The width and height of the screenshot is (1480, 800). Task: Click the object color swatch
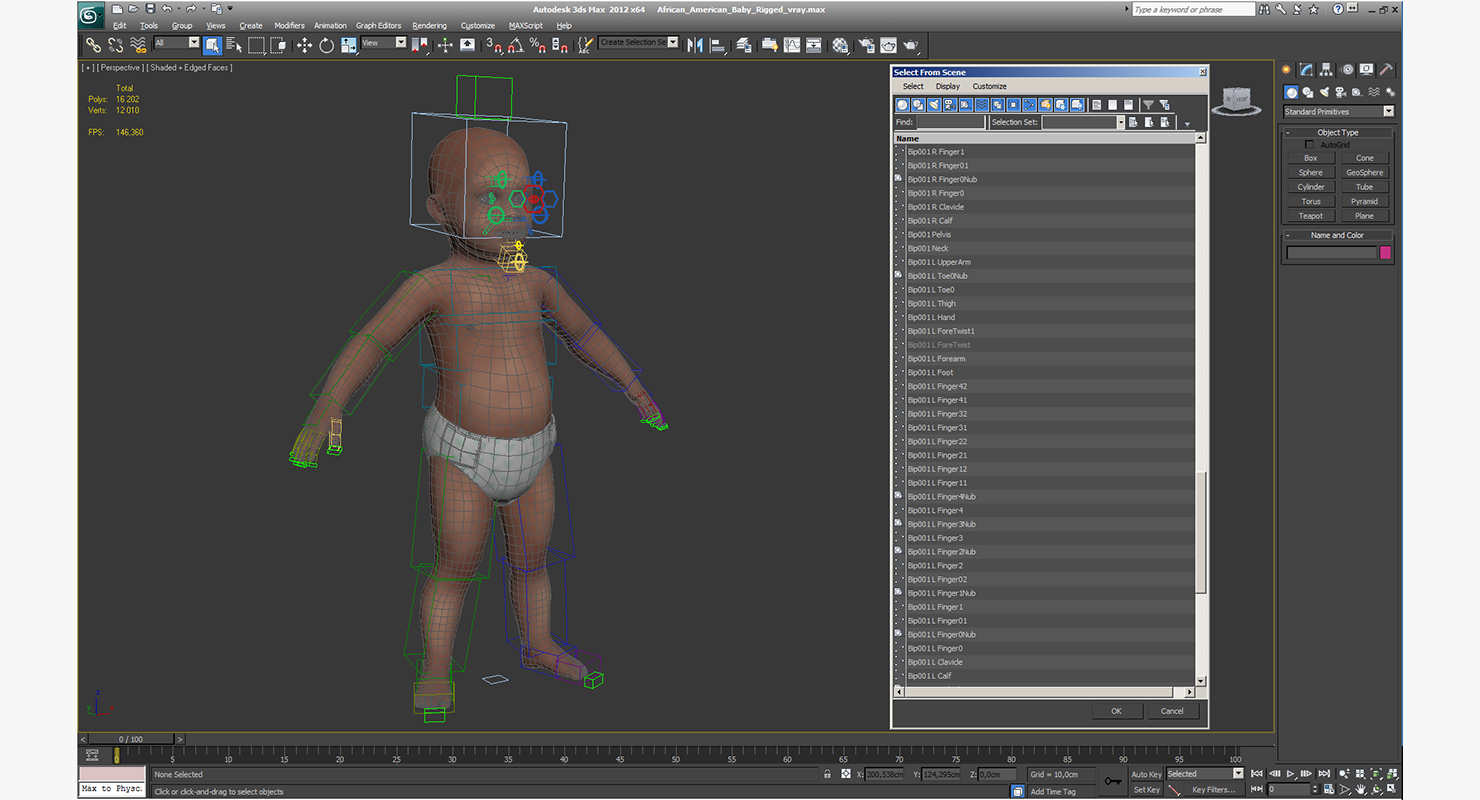click(x=1386, y=253)
